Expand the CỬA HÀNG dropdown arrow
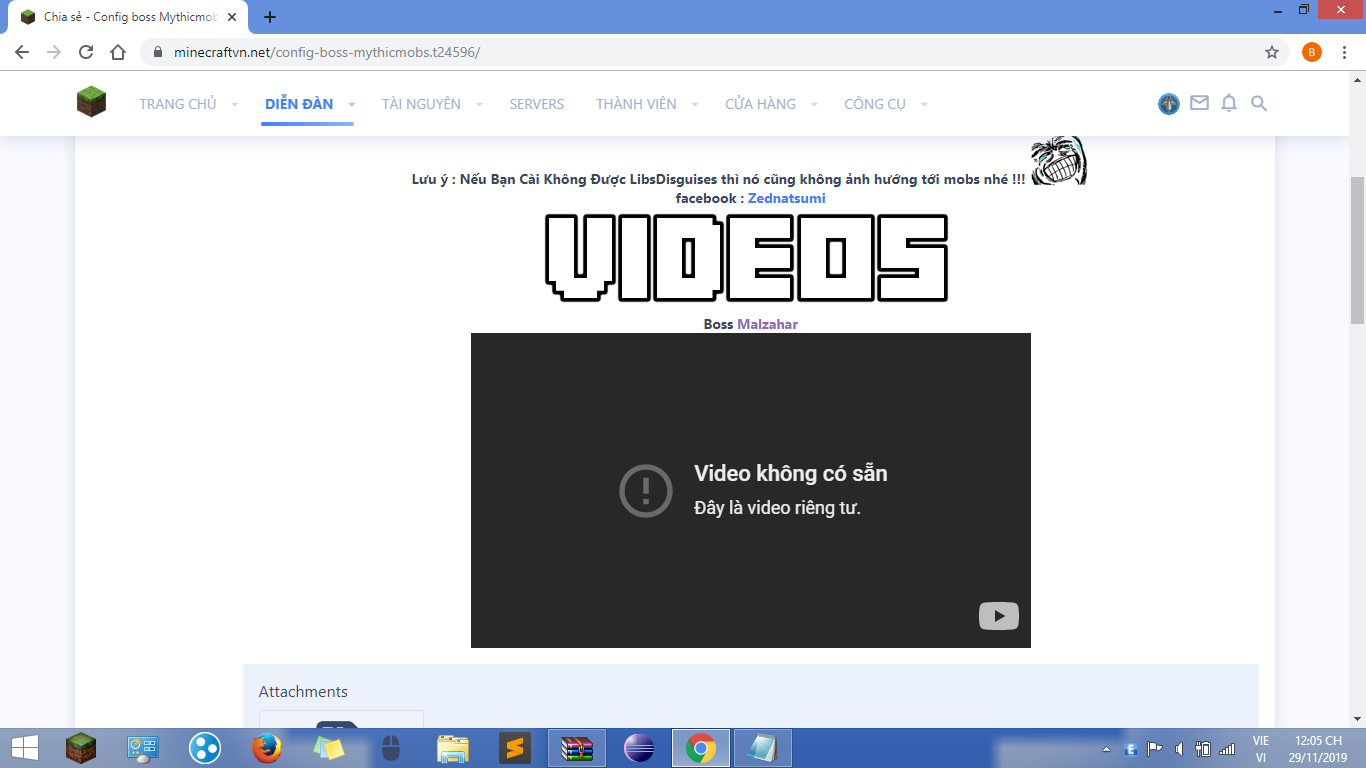The width and height of the screenshot is (1366, 768). point(814,104)
